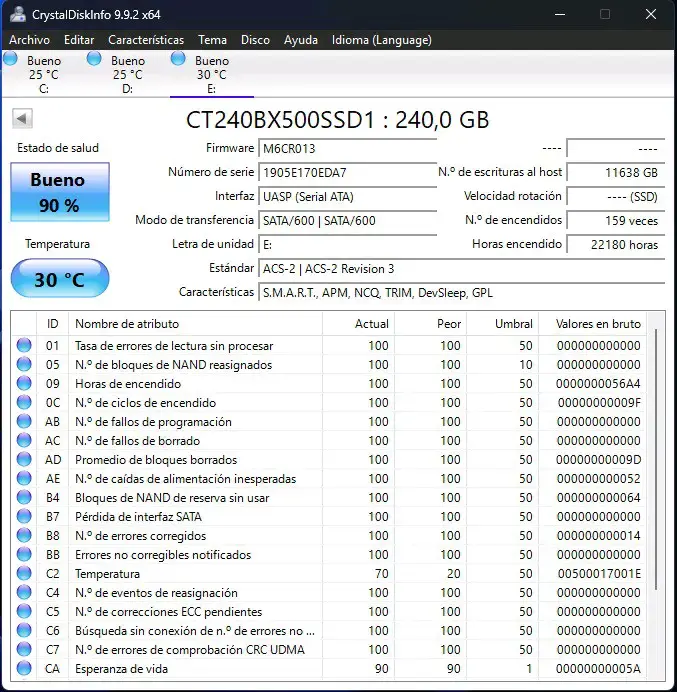Image resolution: width=677 pixels, height=692 pixels.
Task: Select row Tasa de errores de lectura sin procesar
Action: [x=329, y=346]
